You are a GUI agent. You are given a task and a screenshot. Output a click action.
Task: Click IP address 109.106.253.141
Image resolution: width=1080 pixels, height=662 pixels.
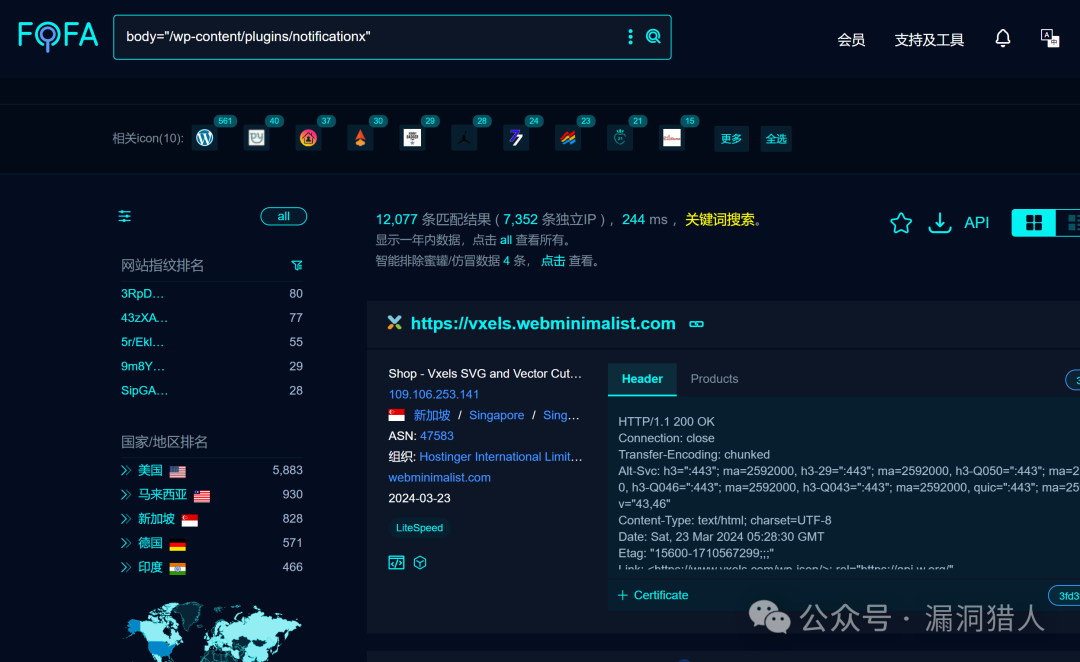tap(433, 395)
